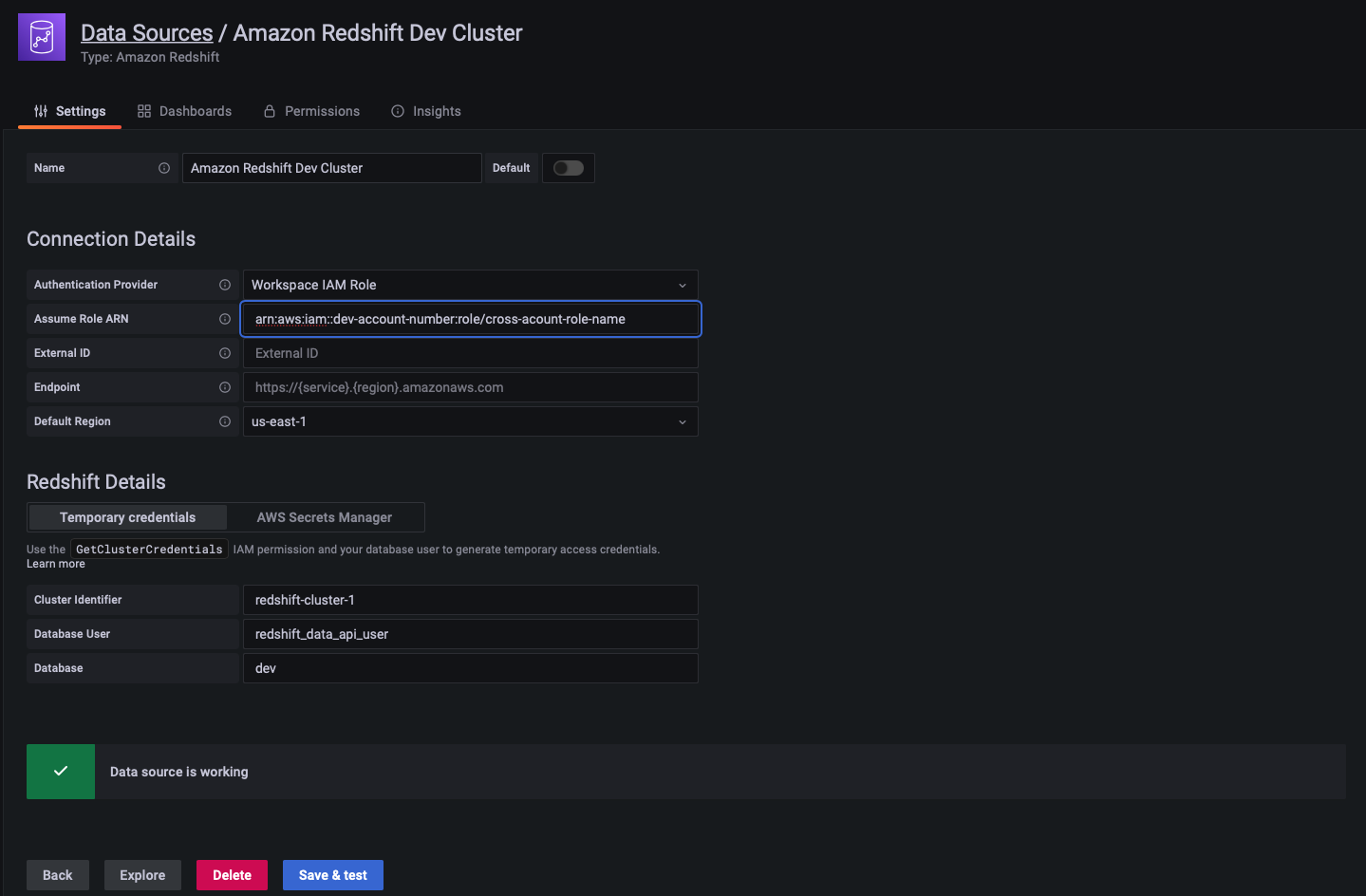Focus the data source Name field
Image resolution: width=1366 pixels, height=896 pixels.
click(332, 168)
